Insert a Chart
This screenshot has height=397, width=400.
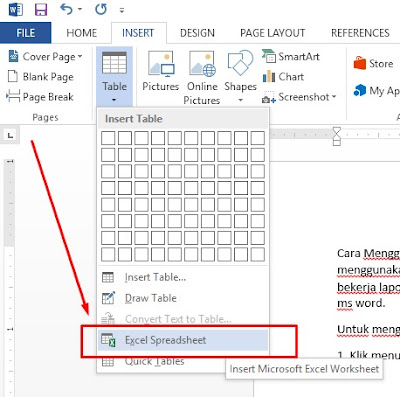283,77
